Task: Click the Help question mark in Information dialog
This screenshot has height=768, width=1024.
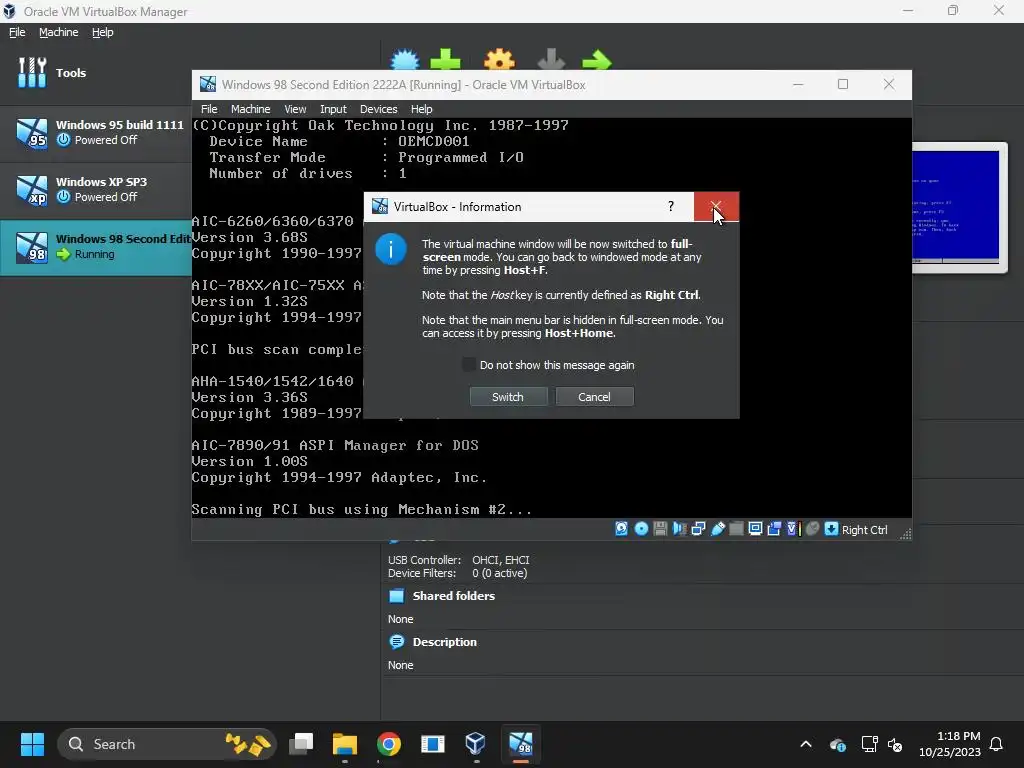Action: click(x=671, y=206)
